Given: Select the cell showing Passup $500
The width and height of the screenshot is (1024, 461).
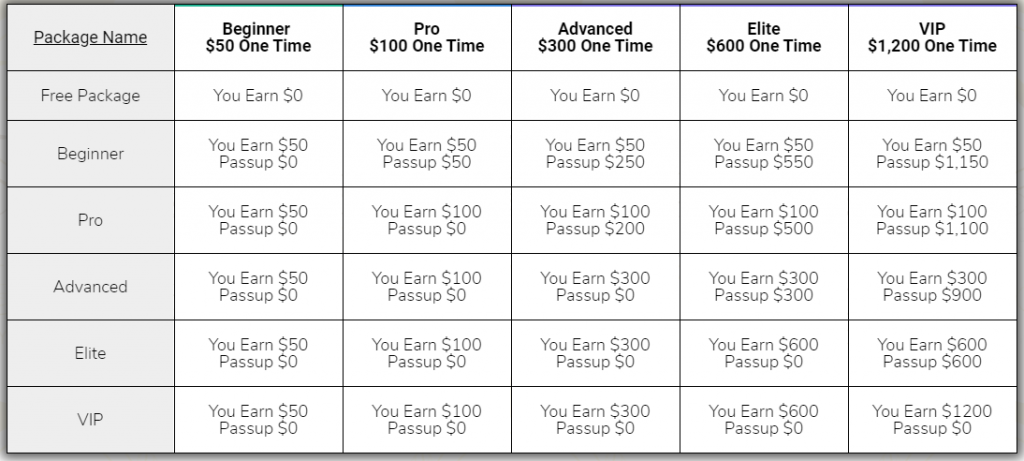Looking at the screenshot, I should click(764, 229).
